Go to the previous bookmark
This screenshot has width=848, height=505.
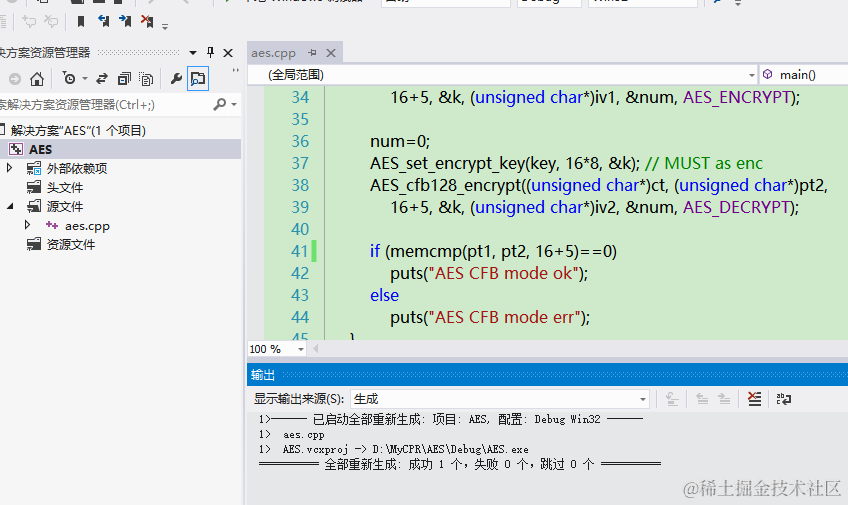[x=103, y=21]
